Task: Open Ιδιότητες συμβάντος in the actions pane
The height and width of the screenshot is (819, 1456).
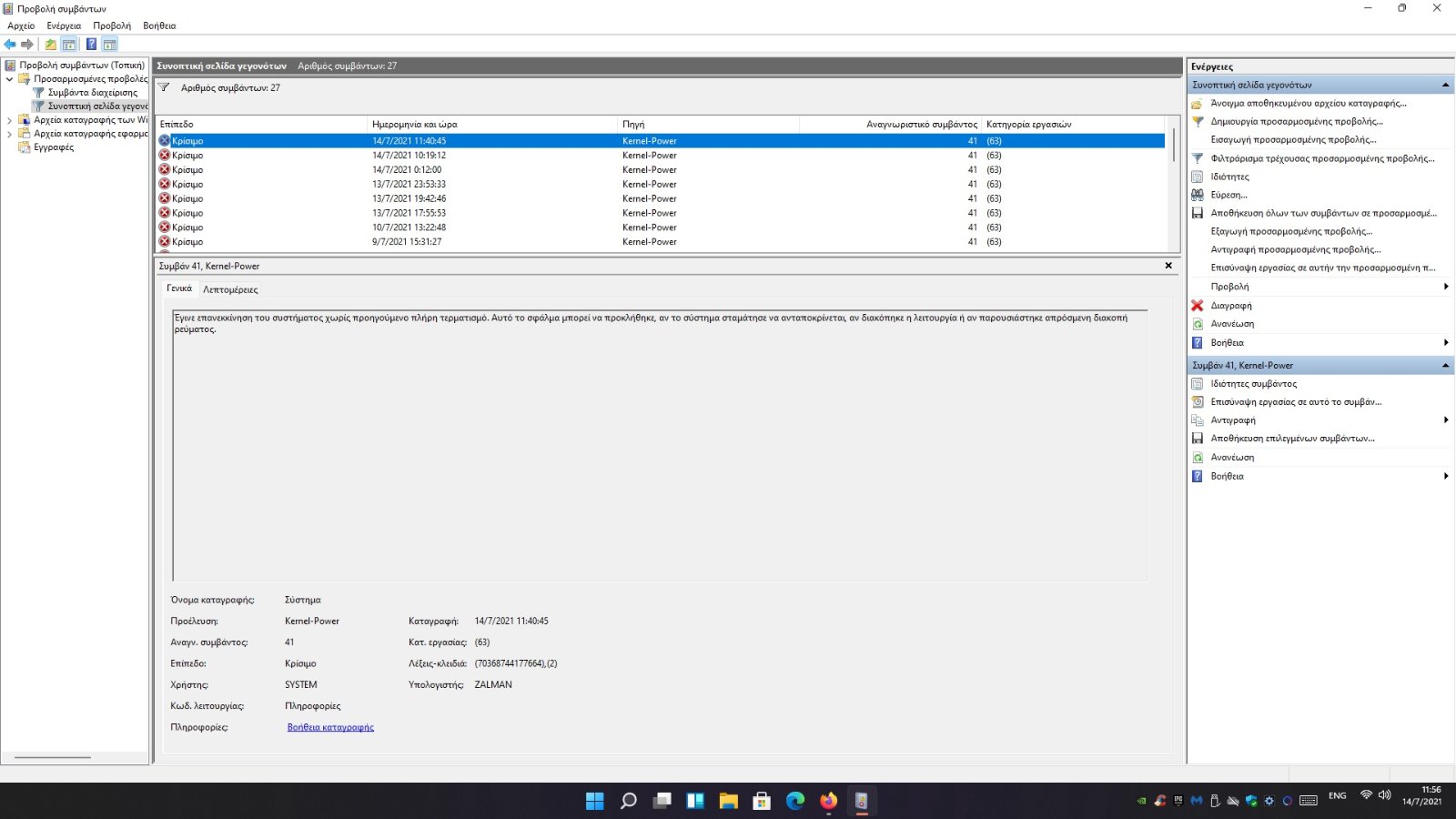Action: tap(1253, 384)
